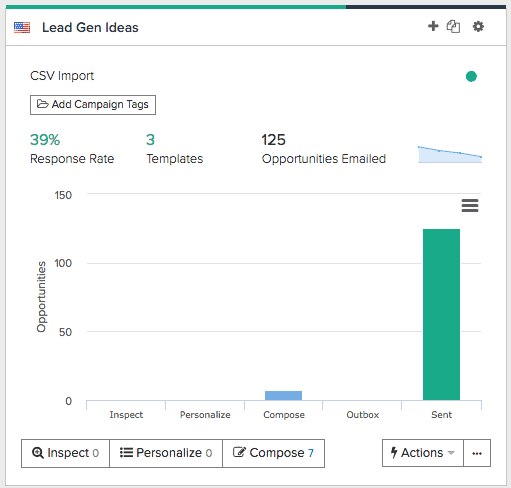Click the copy/duplicate project icon
This screenshot has width=511, height=488.
(x=453, y=26)
